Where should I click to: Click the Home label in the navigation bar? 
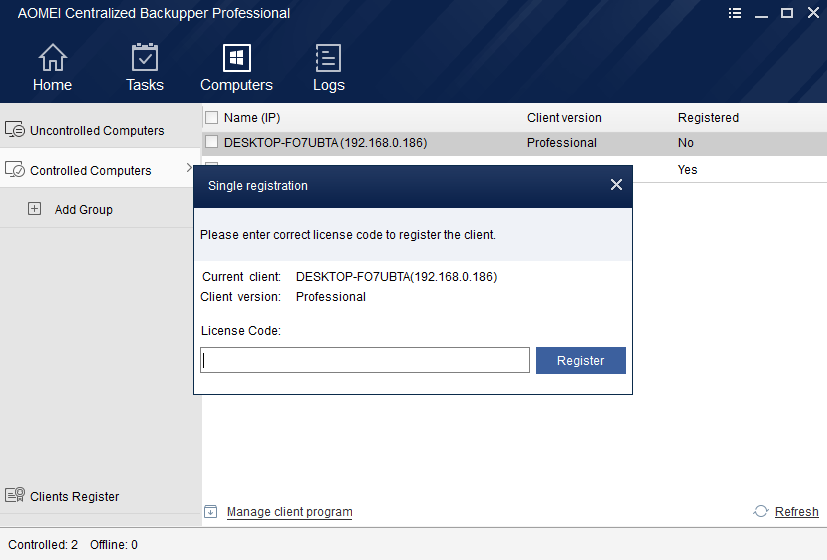pyautogui.click(x=52, y=85)
